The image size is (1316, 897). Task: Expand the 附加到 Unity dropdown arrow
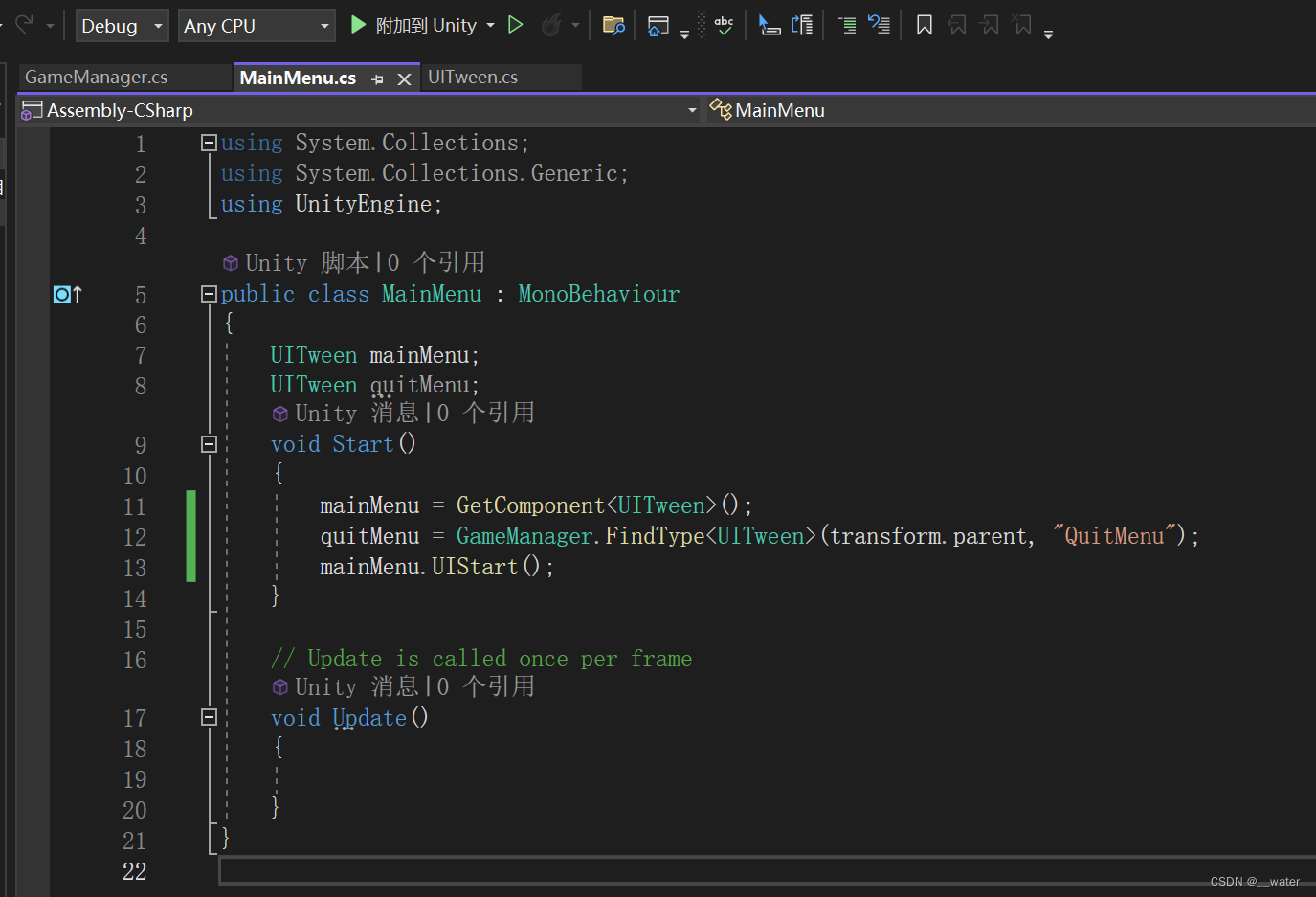click(x=491, y=25)
